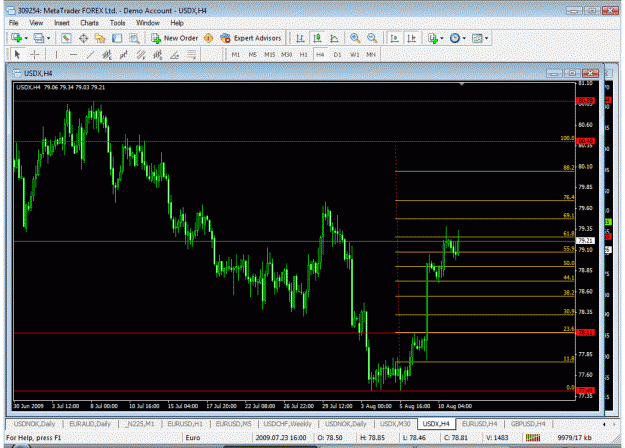Zoom in on the chart
The image size is (625, 448).
tap(355, 38)
